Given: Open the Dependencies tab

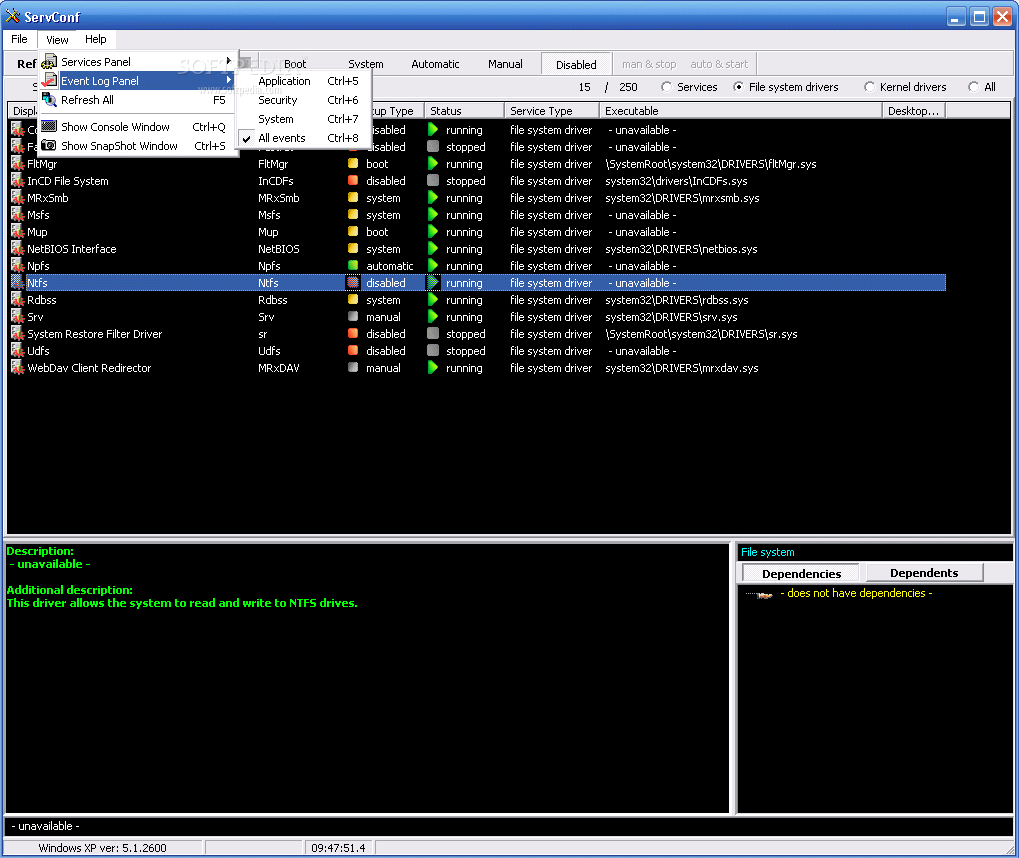Looking at the screenshot, I should [x=801, y=573].
